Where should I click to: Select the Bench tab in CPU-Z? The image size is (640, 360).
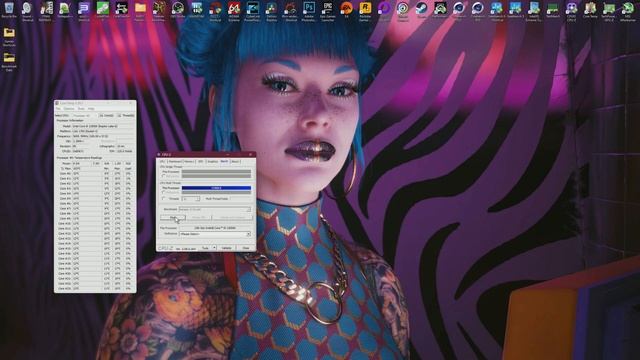(224, 161)
